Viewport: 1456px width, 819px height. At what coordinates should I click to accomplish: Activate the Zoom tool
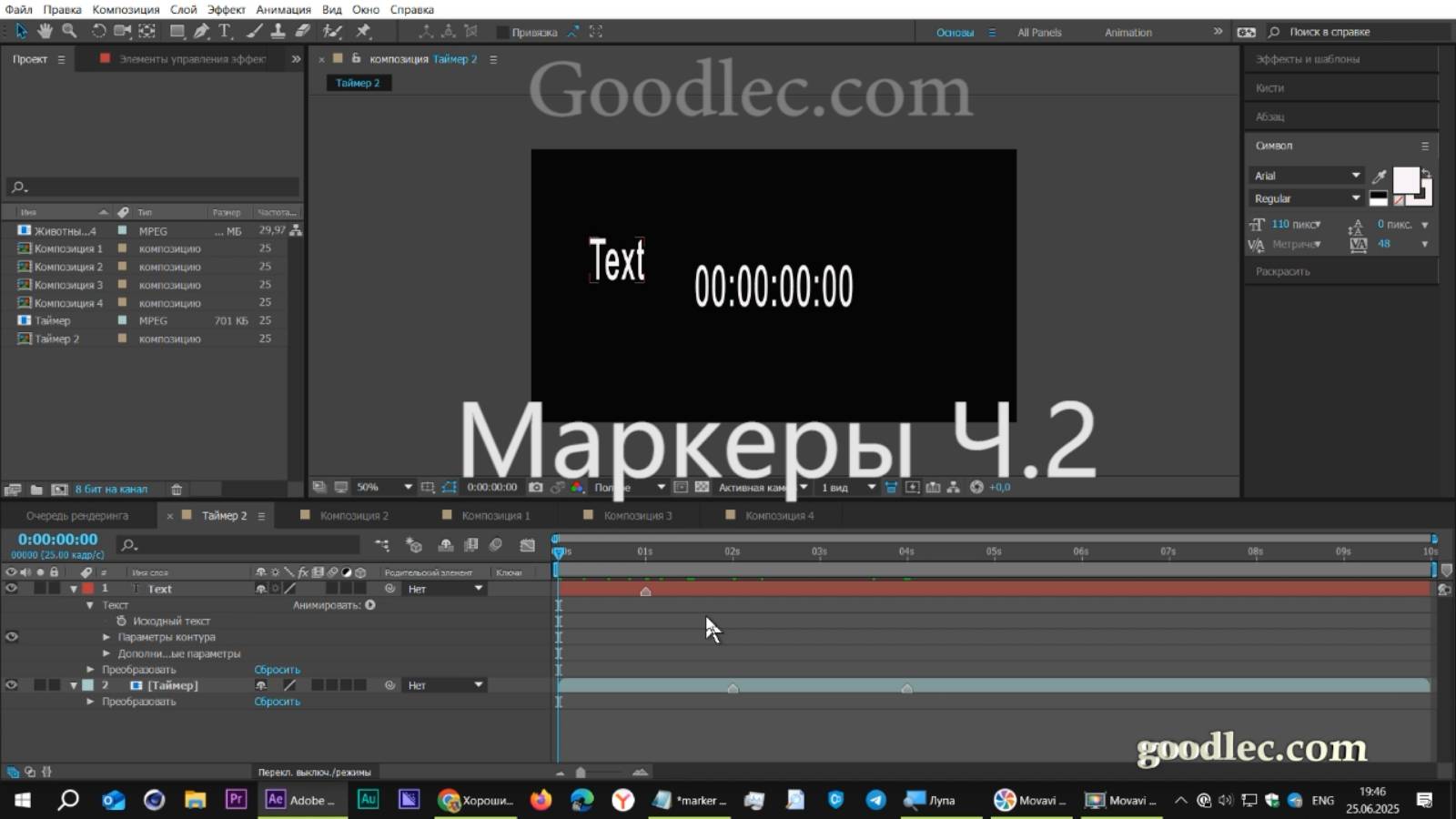click(69, 32)
